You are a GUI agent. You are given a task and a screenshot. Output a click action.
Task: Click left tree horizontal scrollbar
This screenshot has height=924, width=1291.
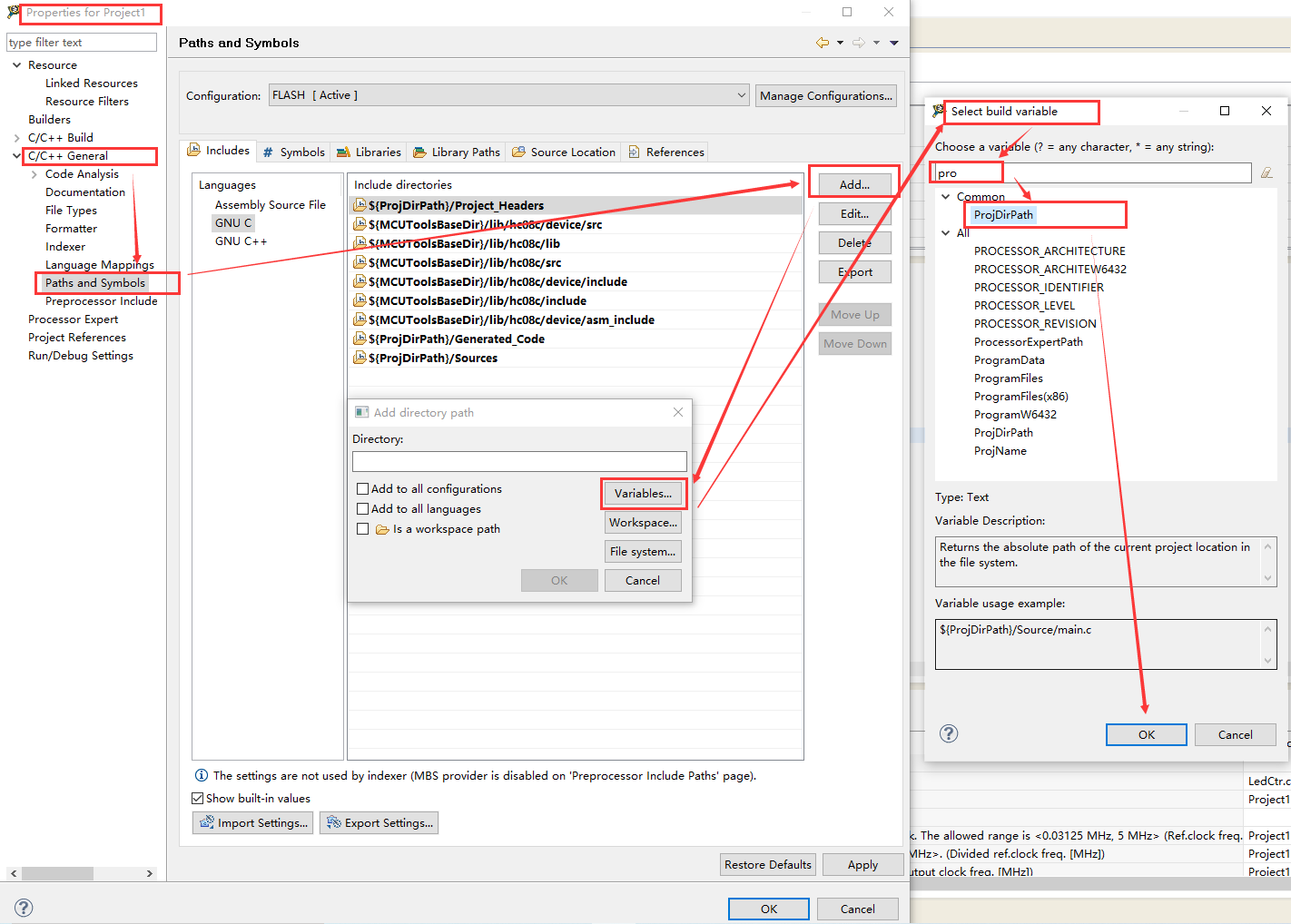point(82,873)
